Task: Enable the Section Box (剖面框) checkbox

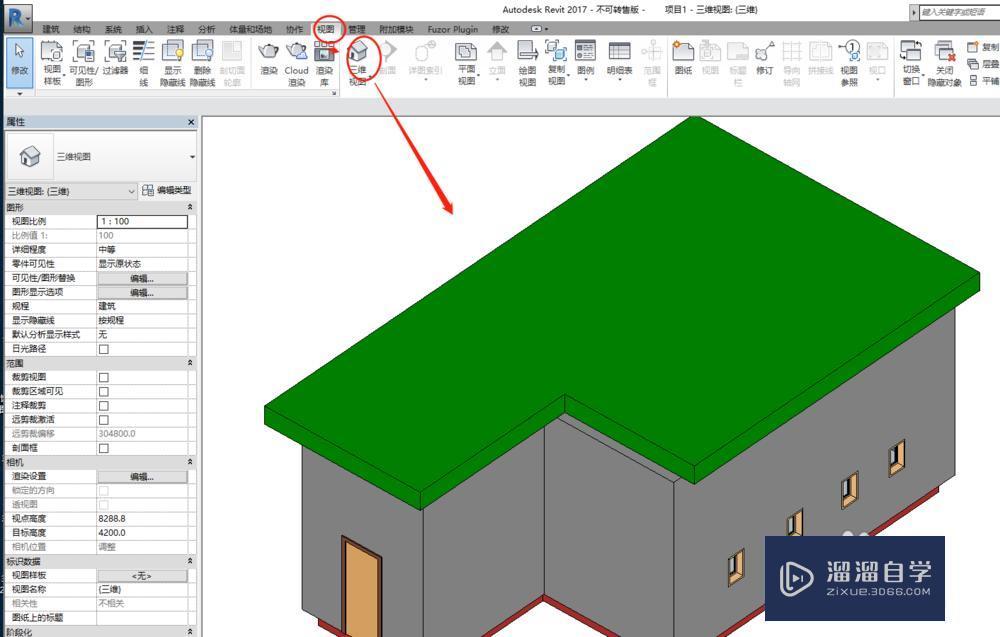Action: (103, 448)
